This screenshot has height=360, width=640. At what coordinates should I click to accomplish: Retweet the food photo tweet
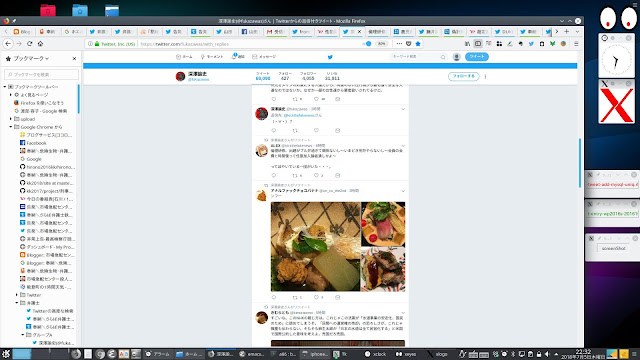295,297
